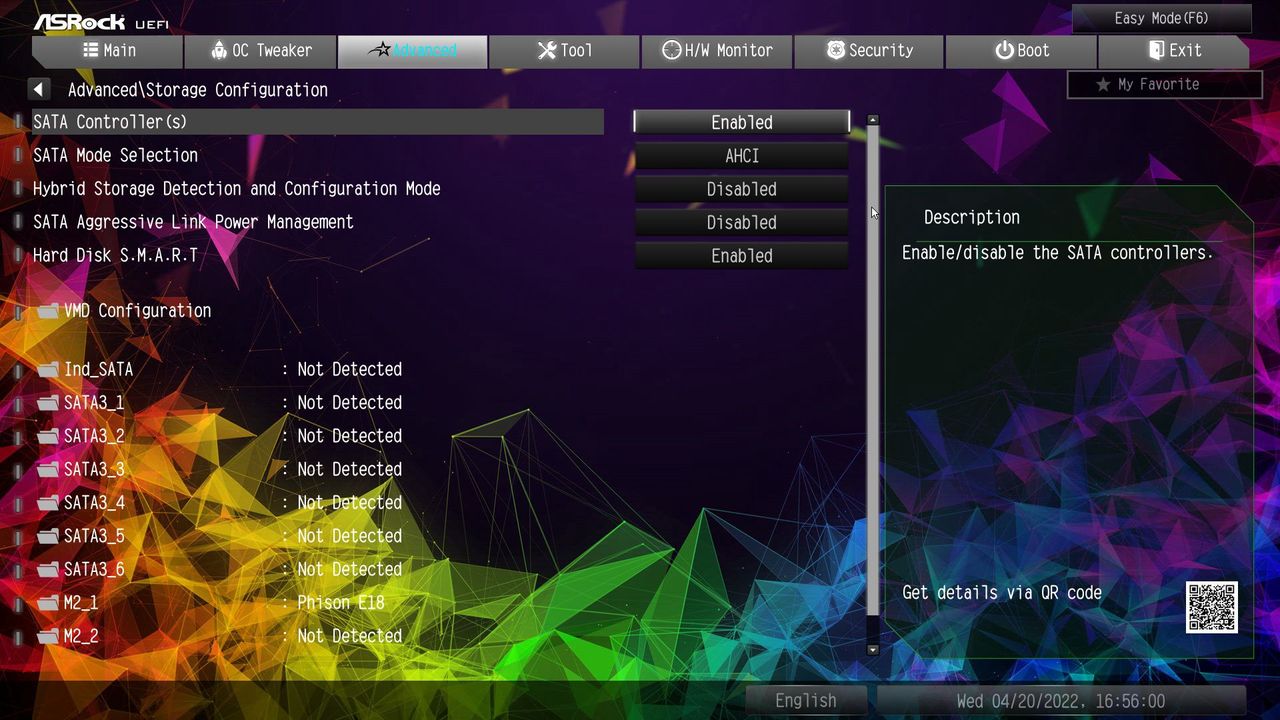Click the Phison E18 drive entry

click(341, 603)
